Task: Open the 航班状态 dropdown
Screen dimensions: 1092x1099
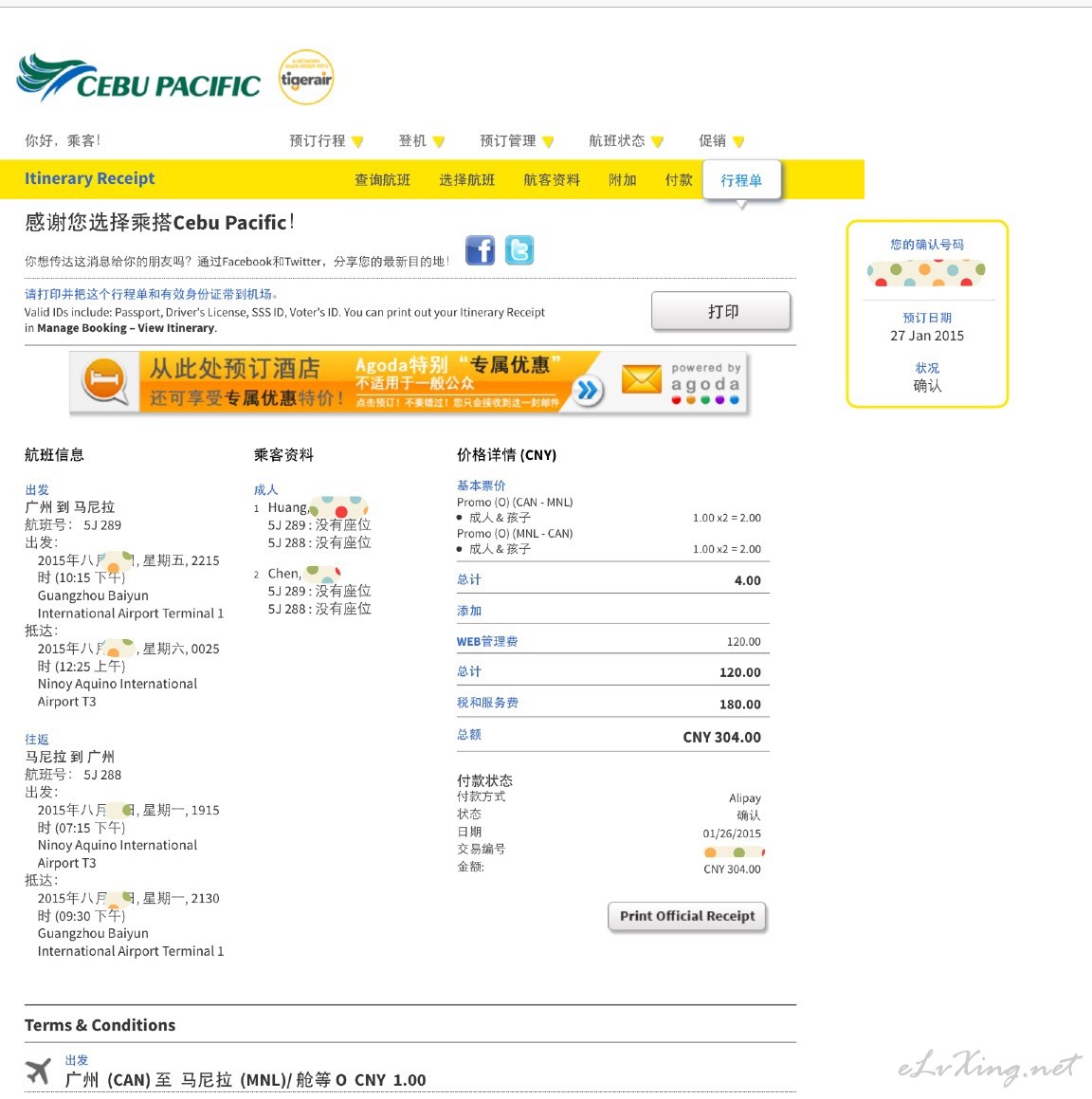Action: click(627, 141)
